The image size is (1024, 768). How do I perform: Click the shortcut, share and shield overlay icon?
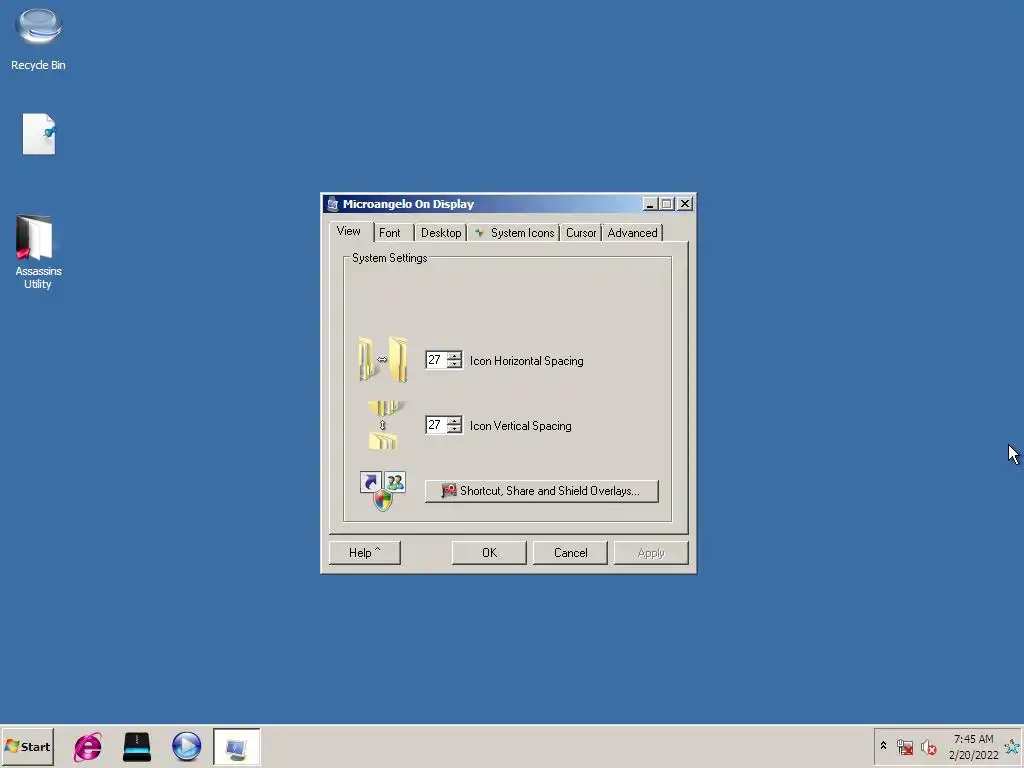[x=383, y=490]
